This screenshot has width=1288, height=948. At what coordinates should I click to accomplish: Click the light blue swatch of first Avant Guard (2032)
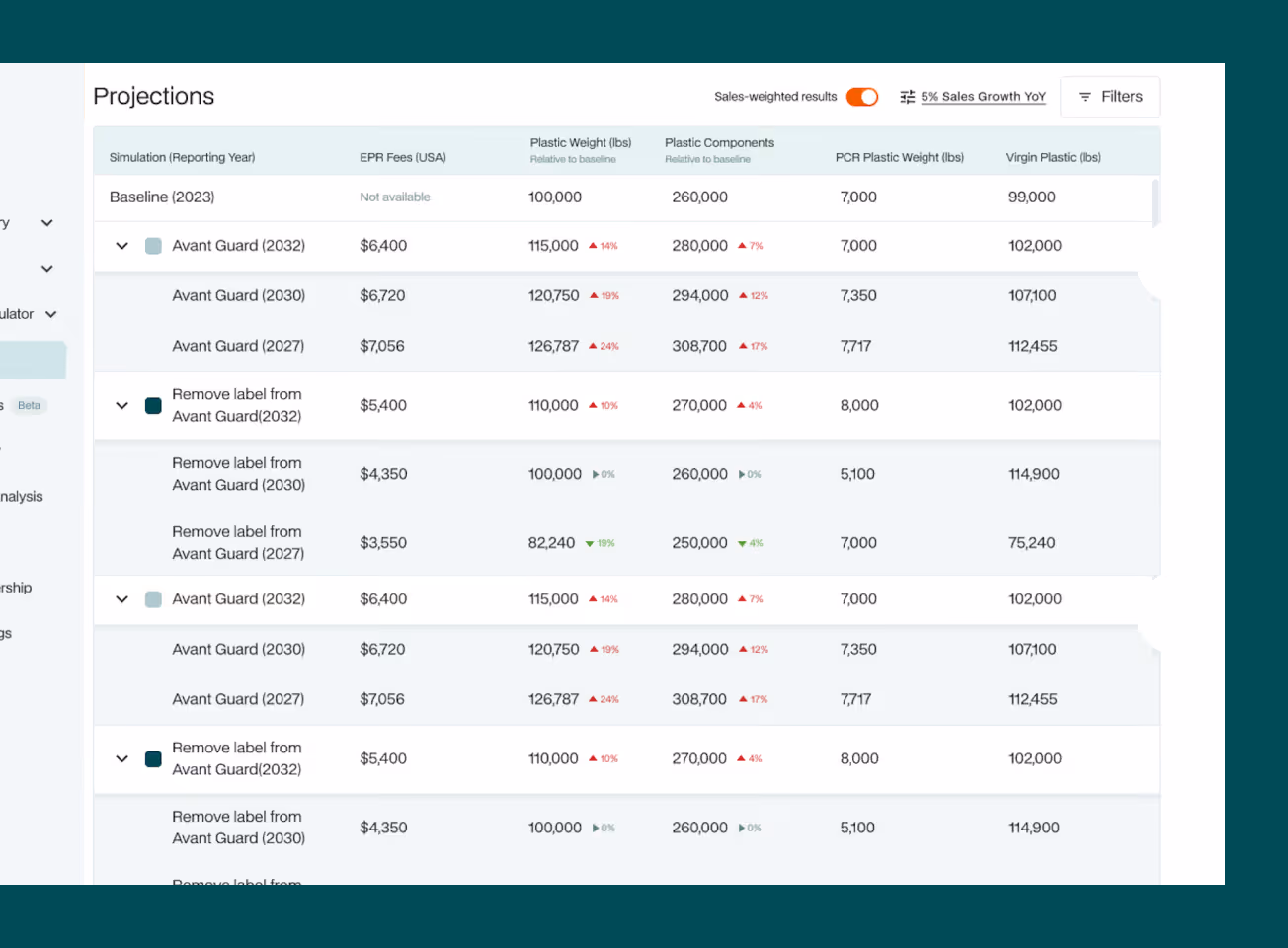(153, 246)
